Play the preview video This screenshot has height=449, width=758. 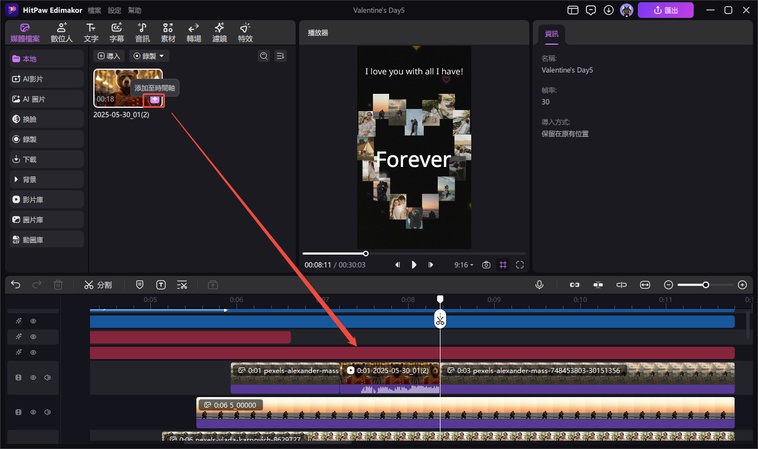pos(414,265)
